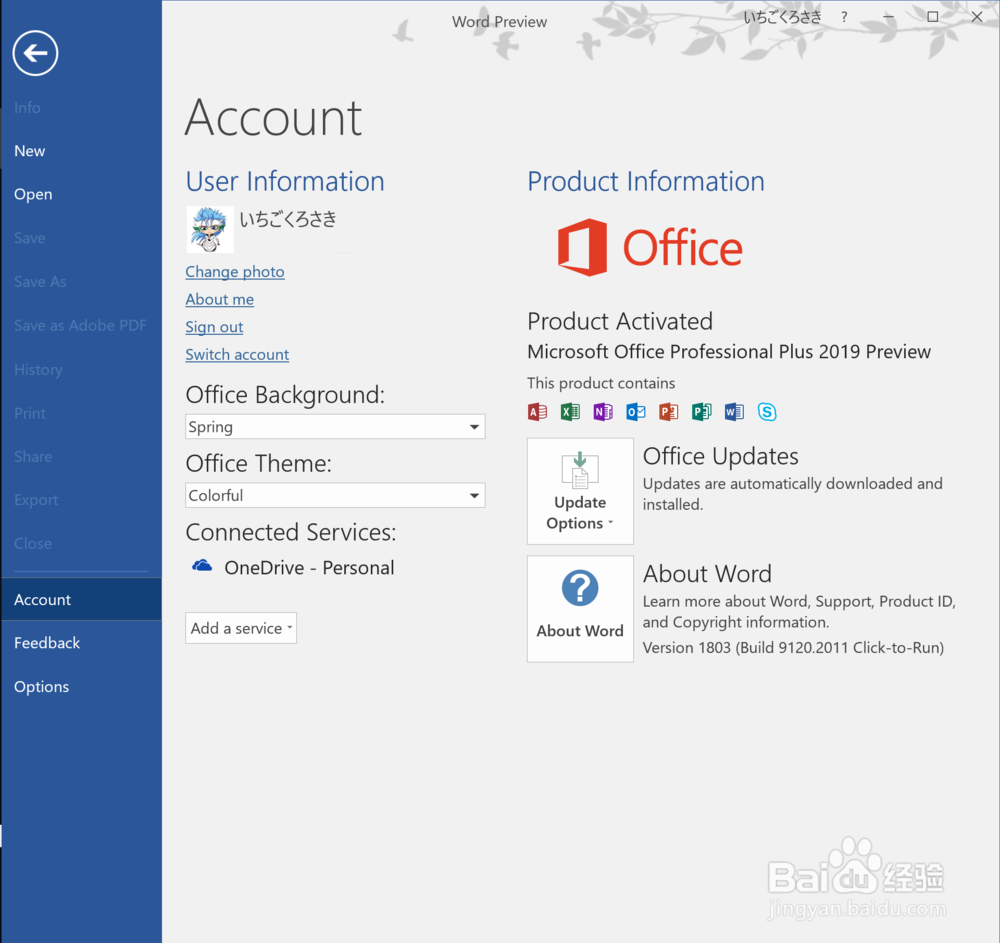This screenshot has width=1000, height=943.
Task: Open the Update Options dropdown button
Action: (x=580, y=491)
